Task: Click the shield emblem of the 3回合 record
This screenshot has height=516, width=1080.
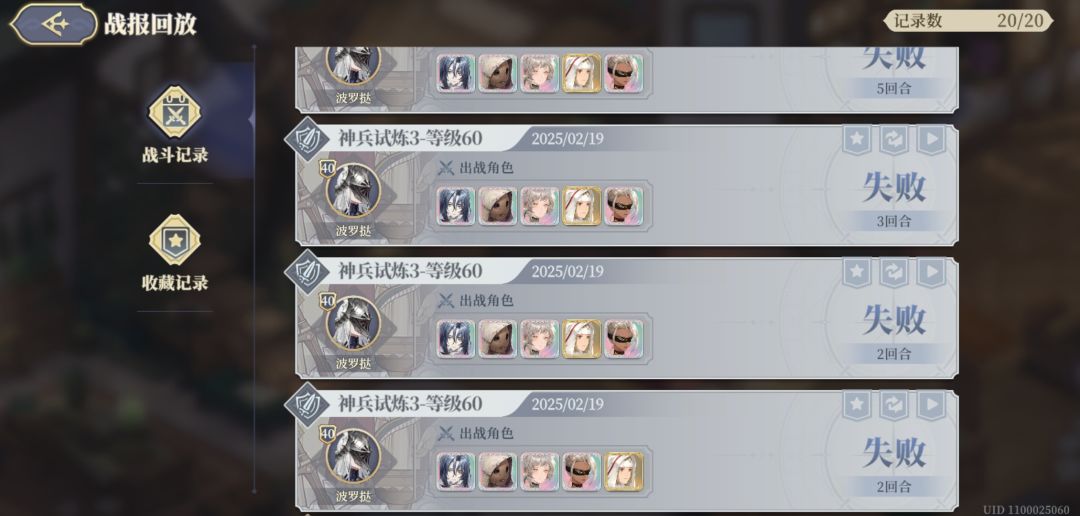Action: point(307,138)
